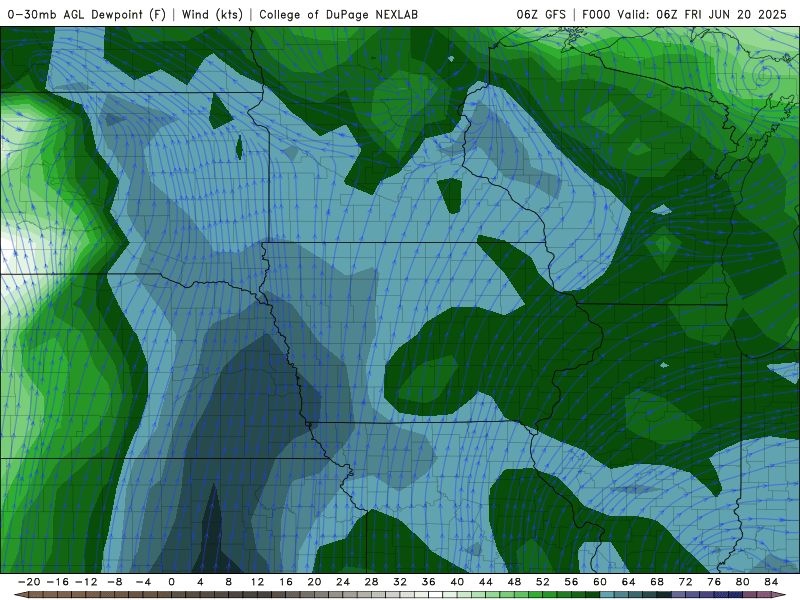Click the '-12' legend label
Screen dimensions: 800x600
click(86, 582)
